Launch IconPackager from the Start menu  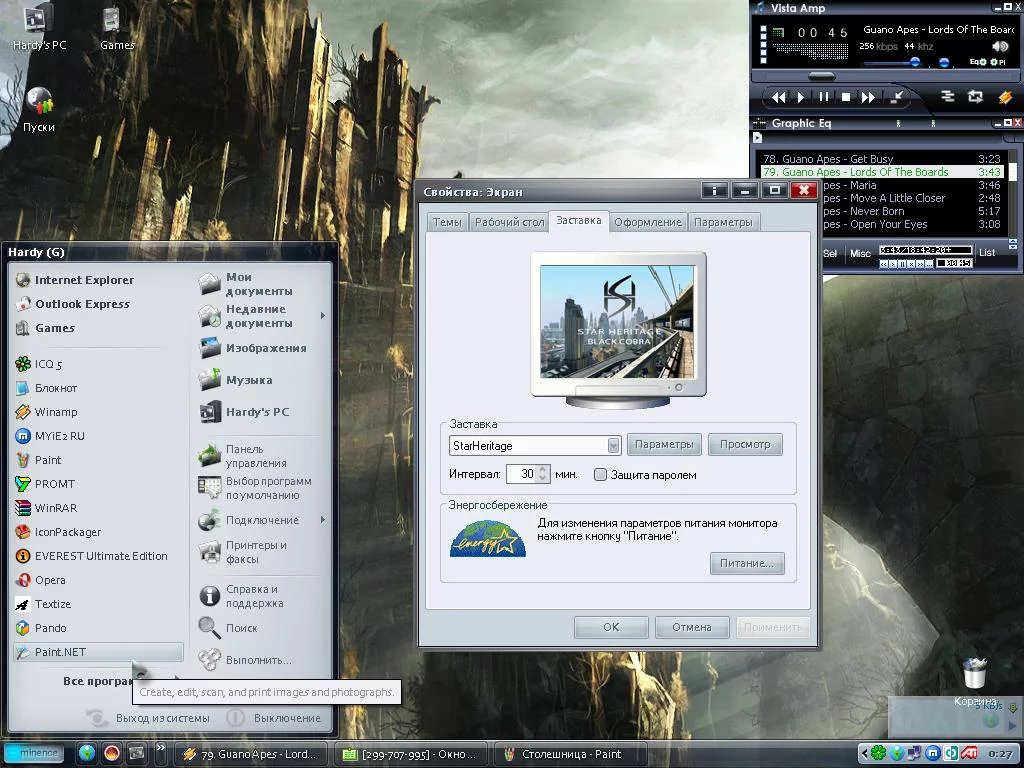58,532
